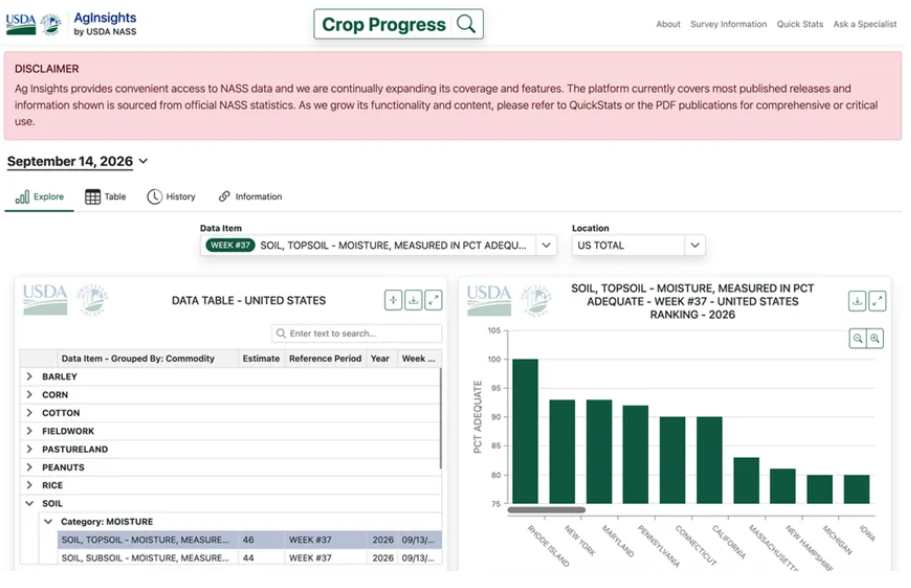Click the Ask a Specialist link
The image size is (911, 588).
pos(865,24)
